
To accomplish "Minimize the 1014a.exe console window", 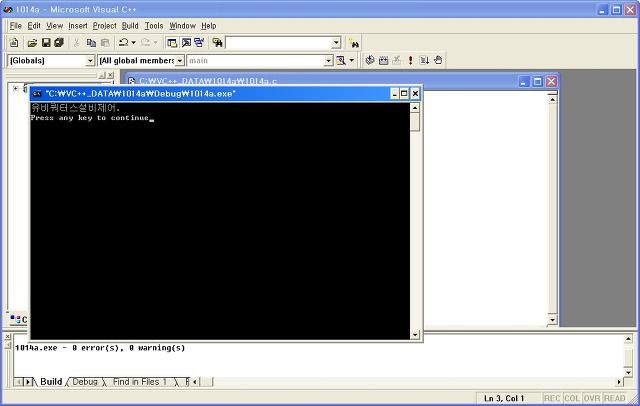I will click(x=394, y=94).
